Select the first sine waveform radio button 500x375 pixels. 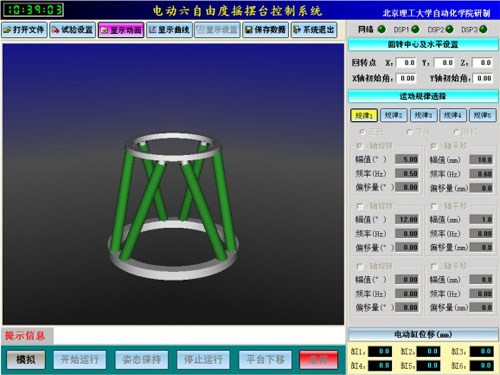pos(363,132)
